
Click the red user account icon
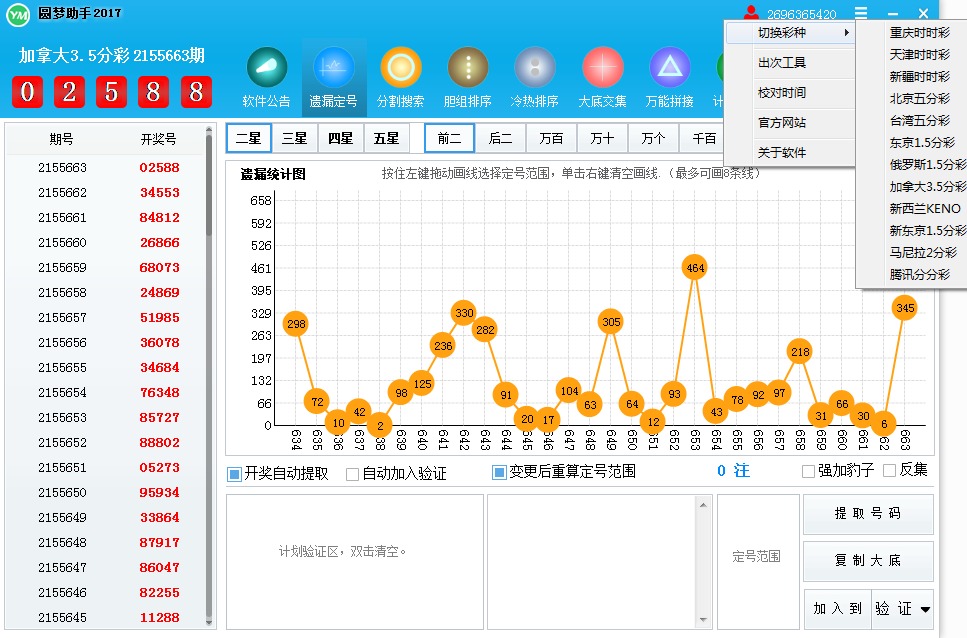tap(751, 12)
